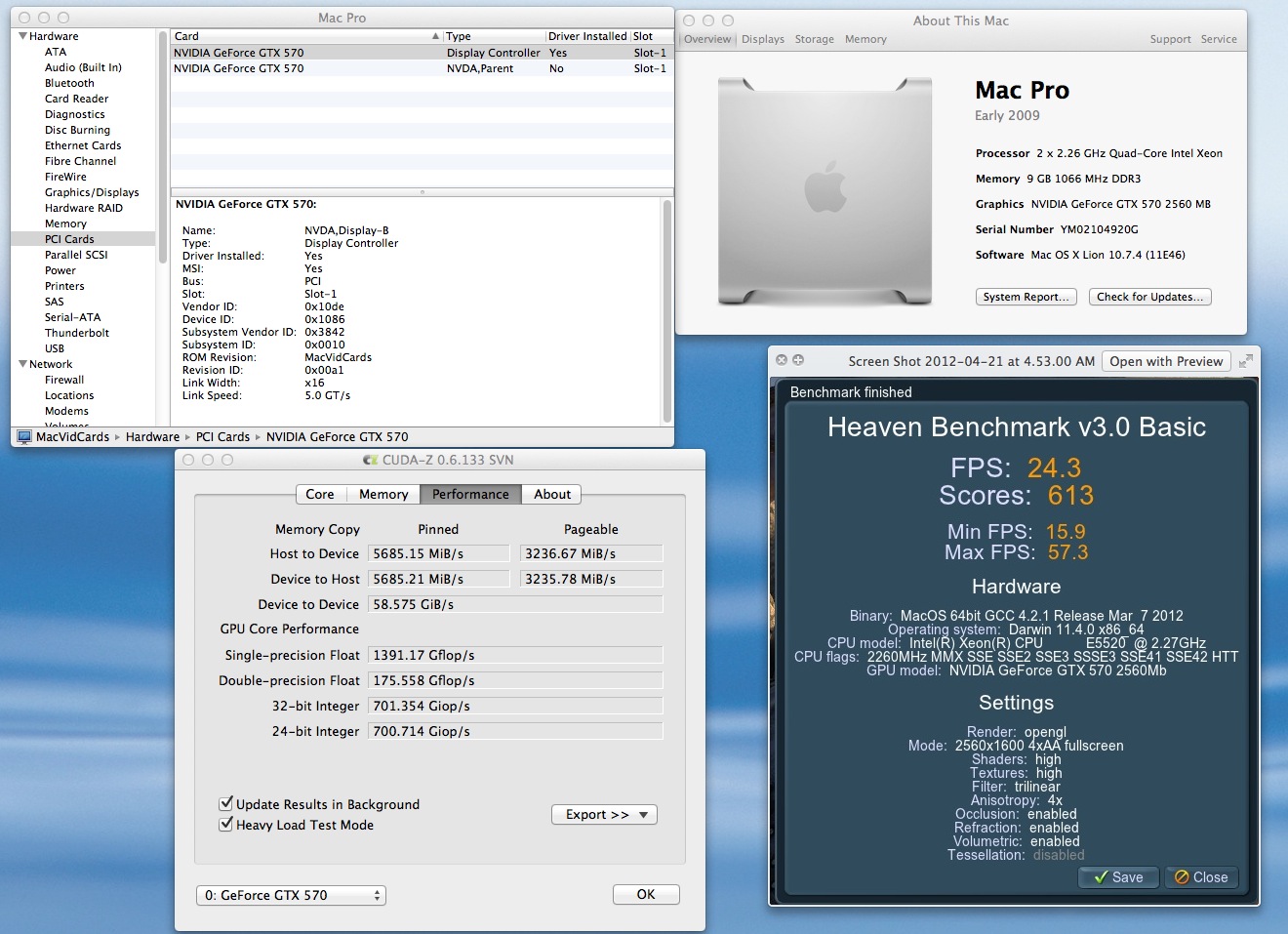The height and width of the screenshot is (934, 1288).
Task: Click the Host to Device pinned value field
Action: pyautogui.click(x=438, y=553)
